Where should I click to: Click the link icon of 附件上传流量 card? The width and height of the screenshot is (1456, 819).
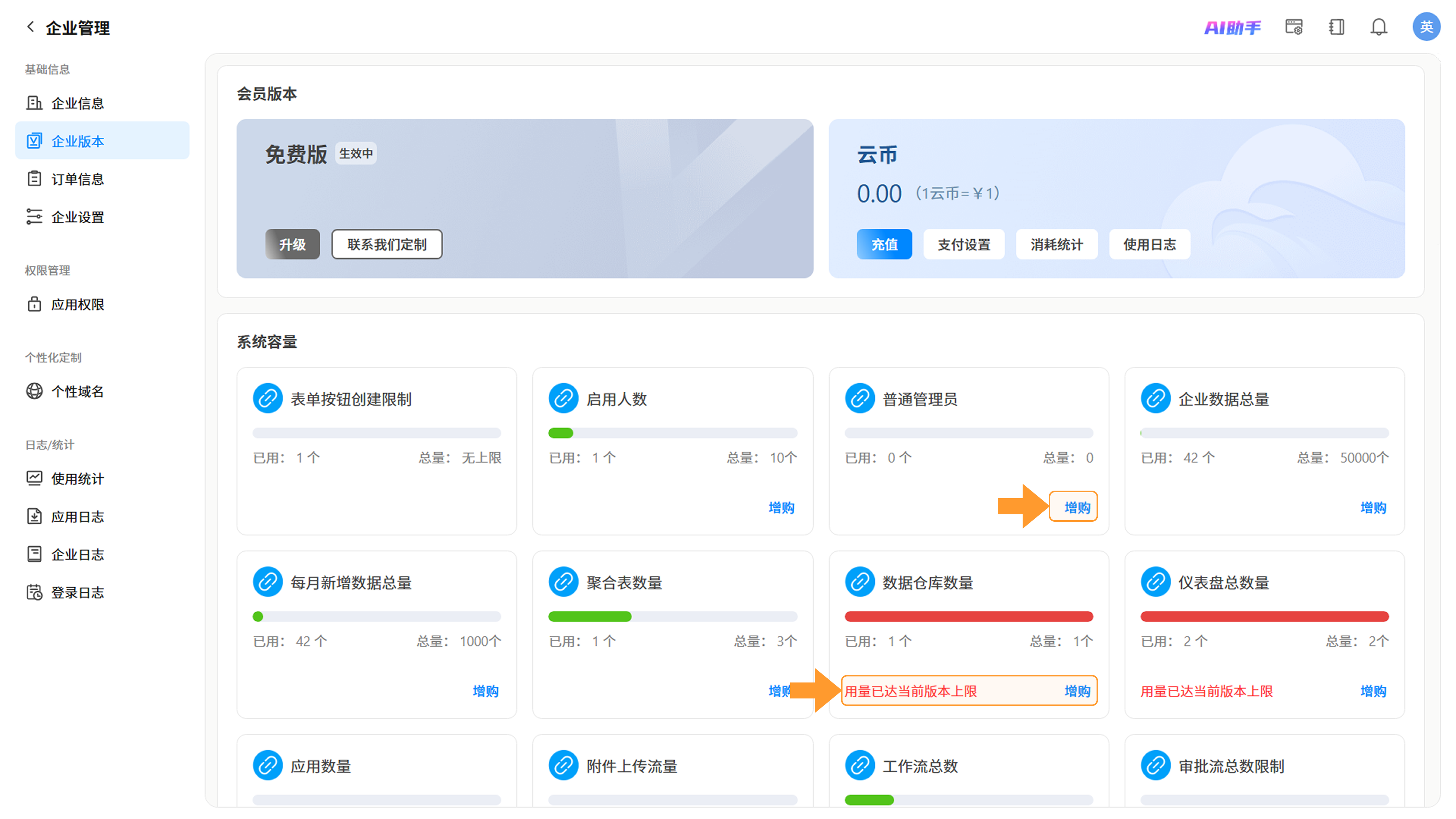tap(563, 765)
